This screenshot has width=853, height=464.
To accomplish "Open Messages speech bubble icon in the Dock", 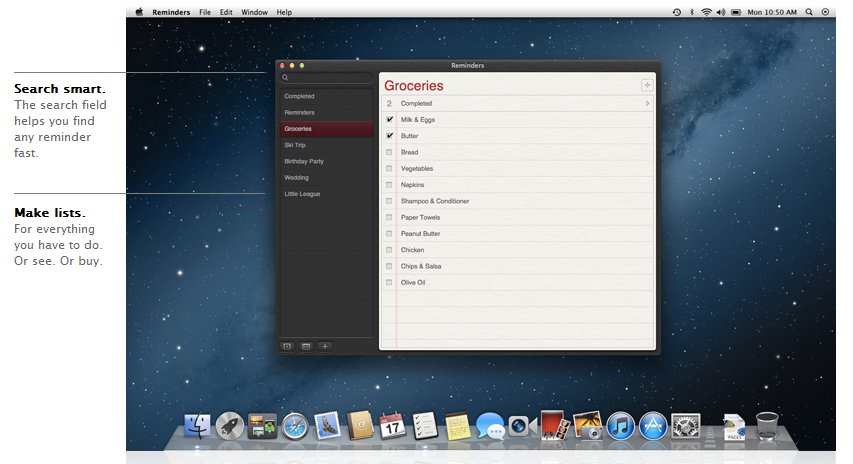I will tap(490, 426).
